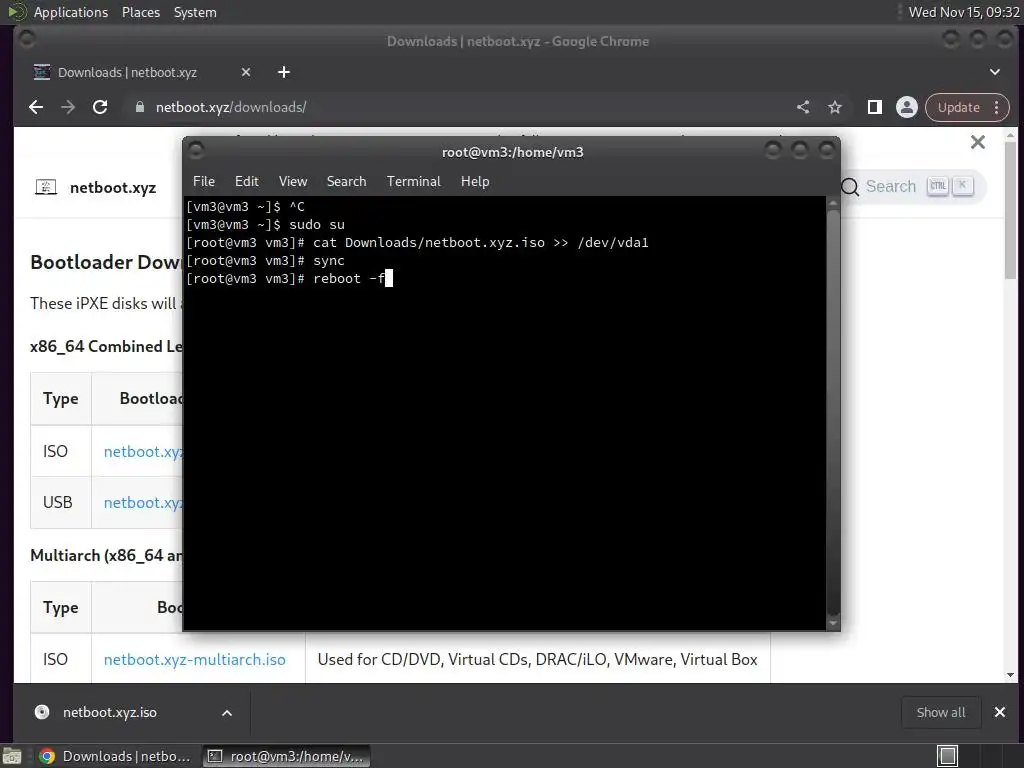Click Show all downloads button
The height and width of the screenshot is (768, 1024).
coord(940,712)
